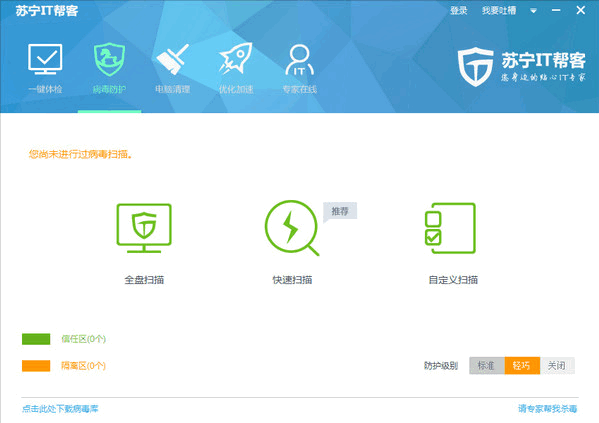599x423 pixels.
Task: Set protection level to 标准
Action: click(487, 366)
